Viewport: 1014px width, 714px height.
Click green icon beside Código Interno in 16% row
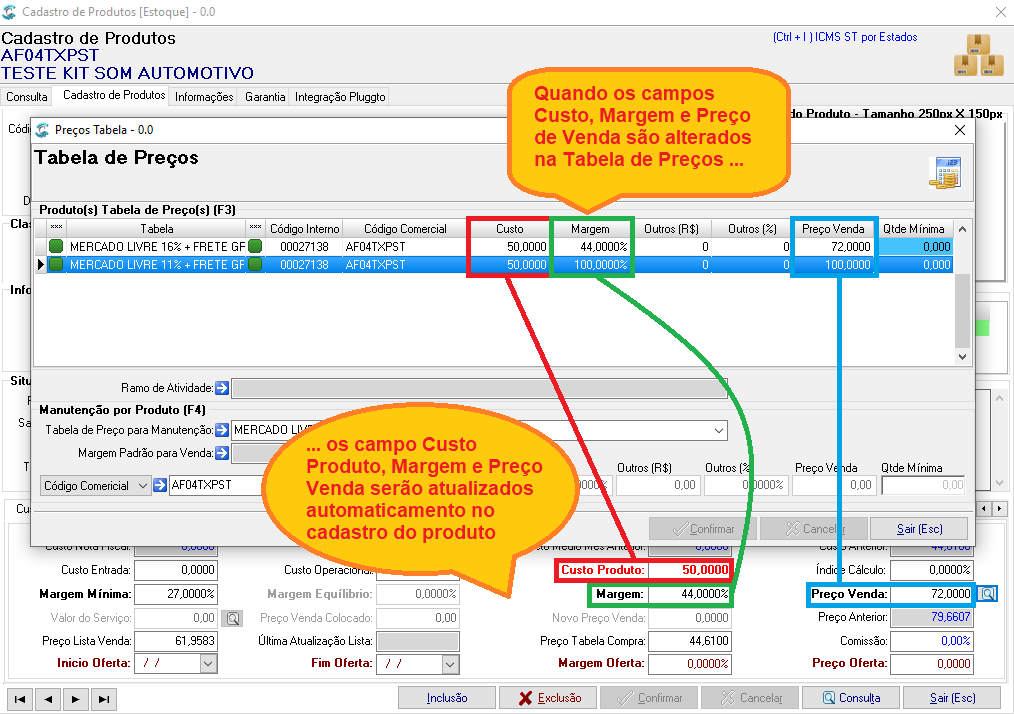coord(255,246)
